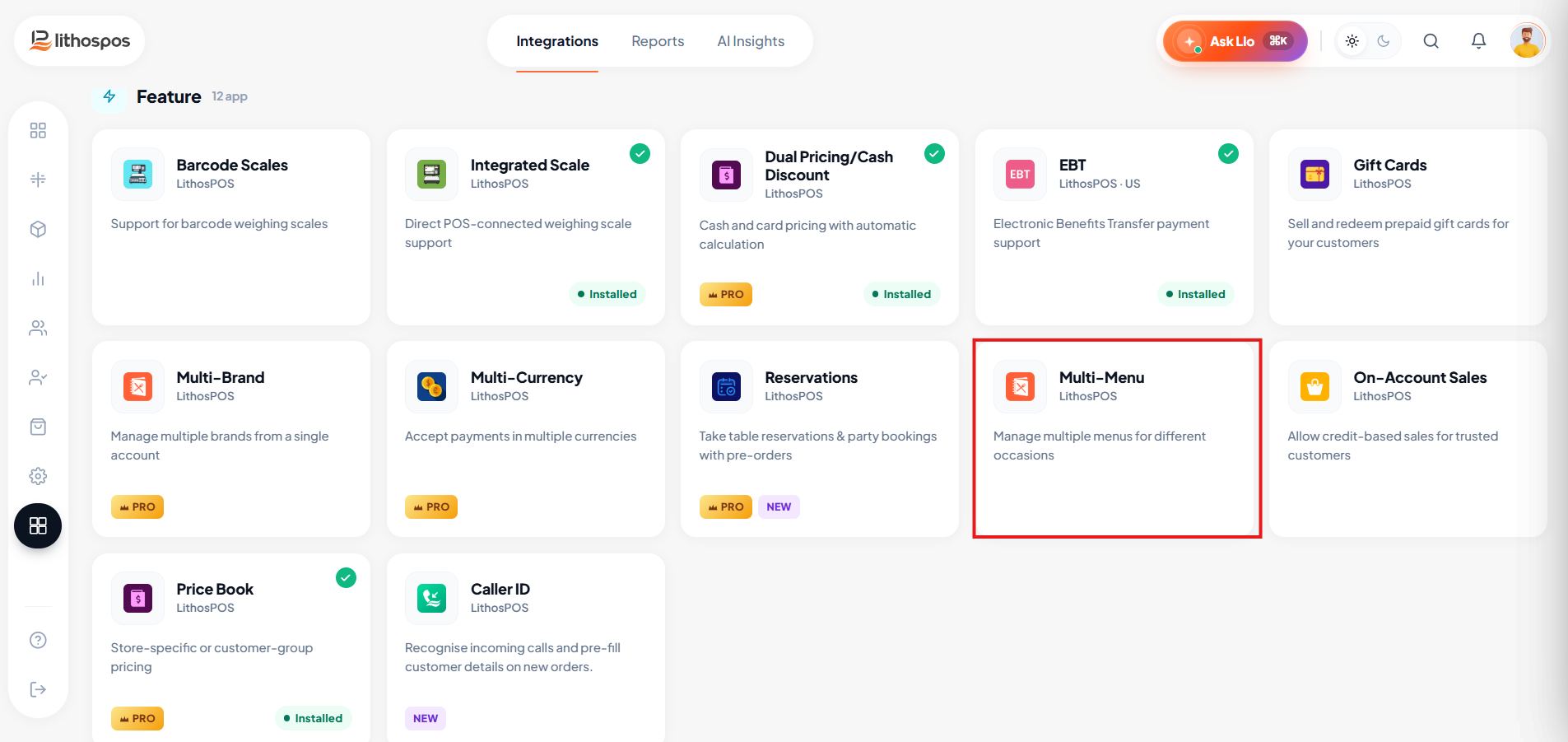This screenshot has height=742, width=1568.
Task: Click Installed badge on Price Book card
Action: click(313, 718)
